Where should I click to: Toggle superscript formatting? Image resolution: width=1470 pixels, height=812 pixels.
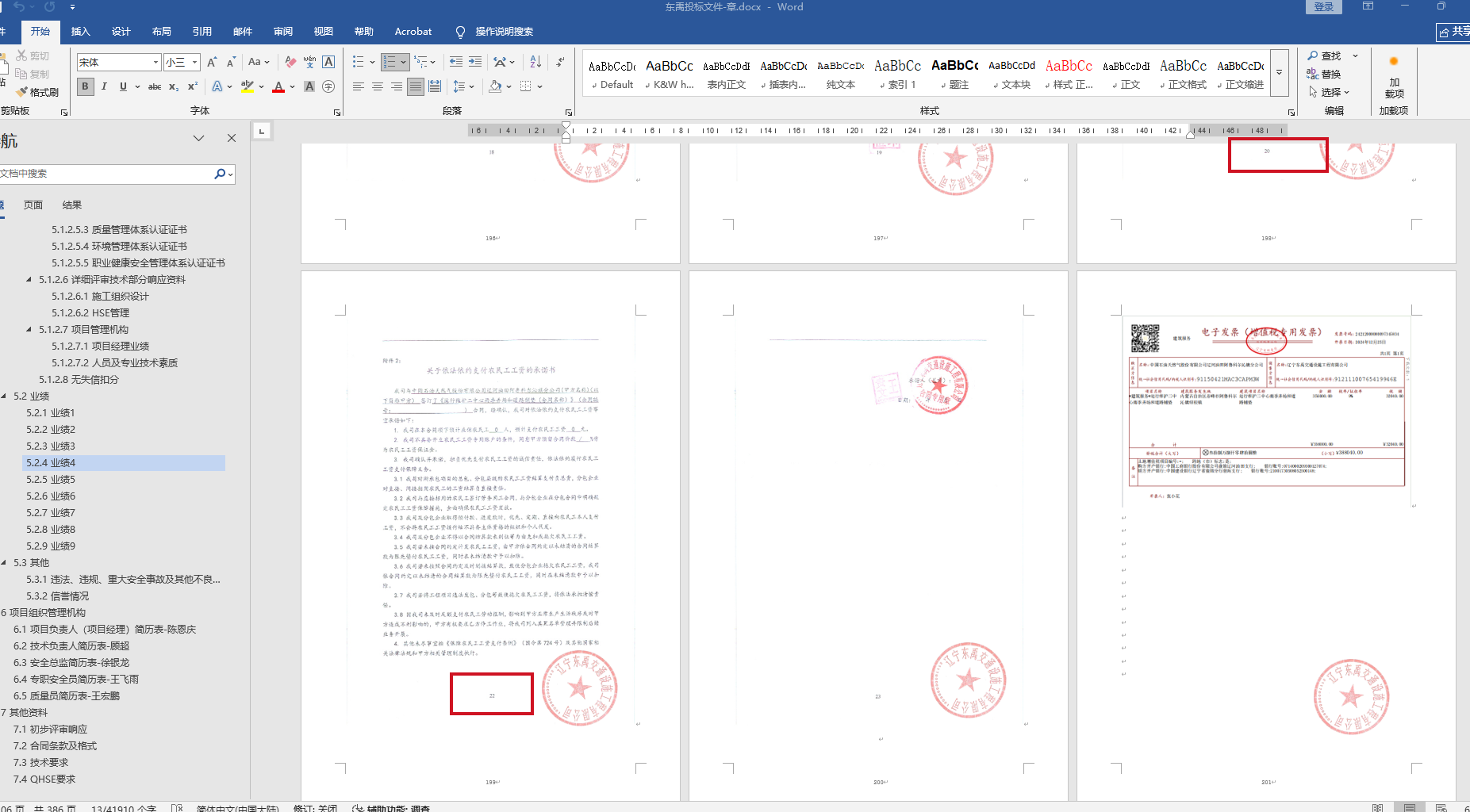192,86
